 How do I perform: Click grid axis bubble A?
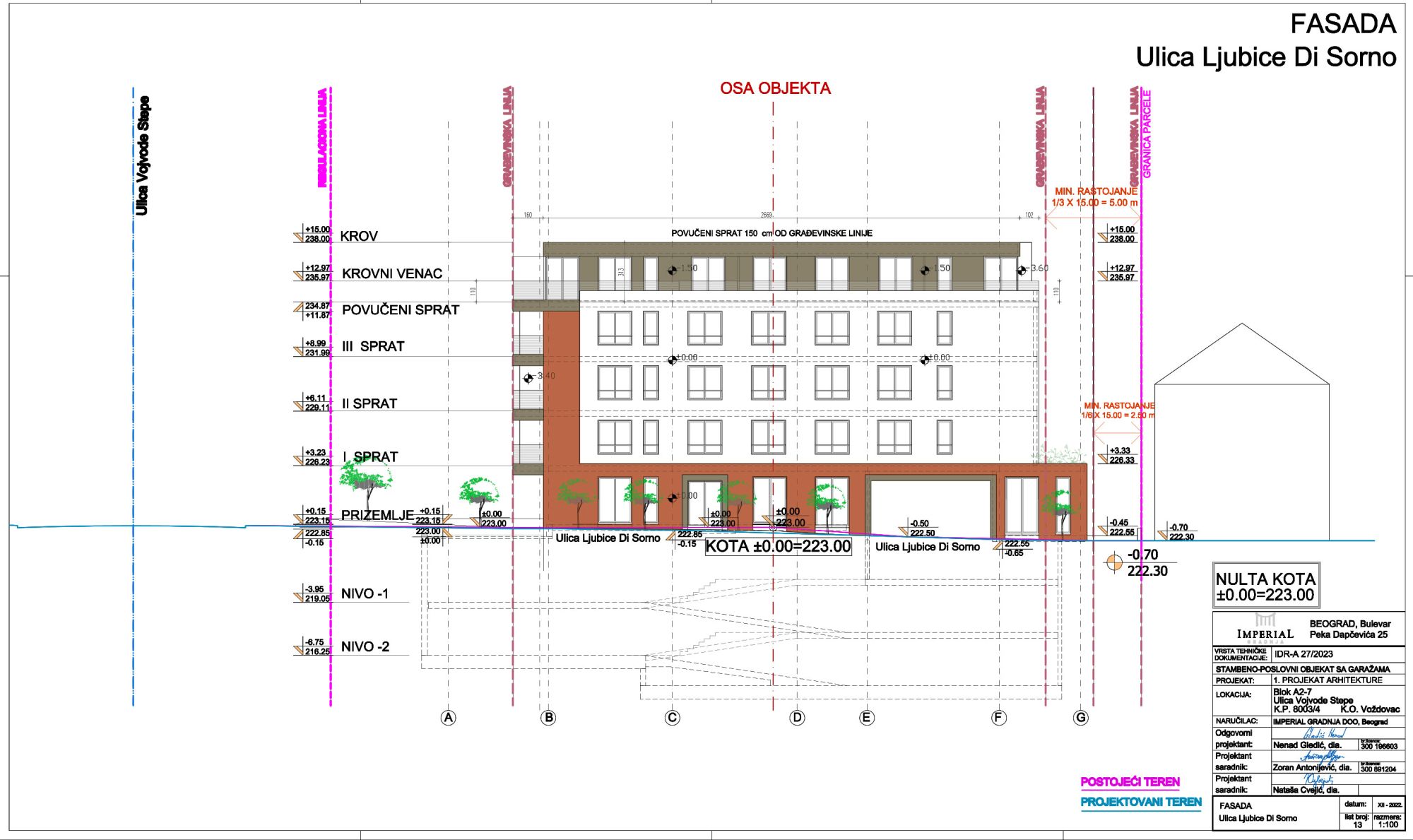(x=448, y=718)
